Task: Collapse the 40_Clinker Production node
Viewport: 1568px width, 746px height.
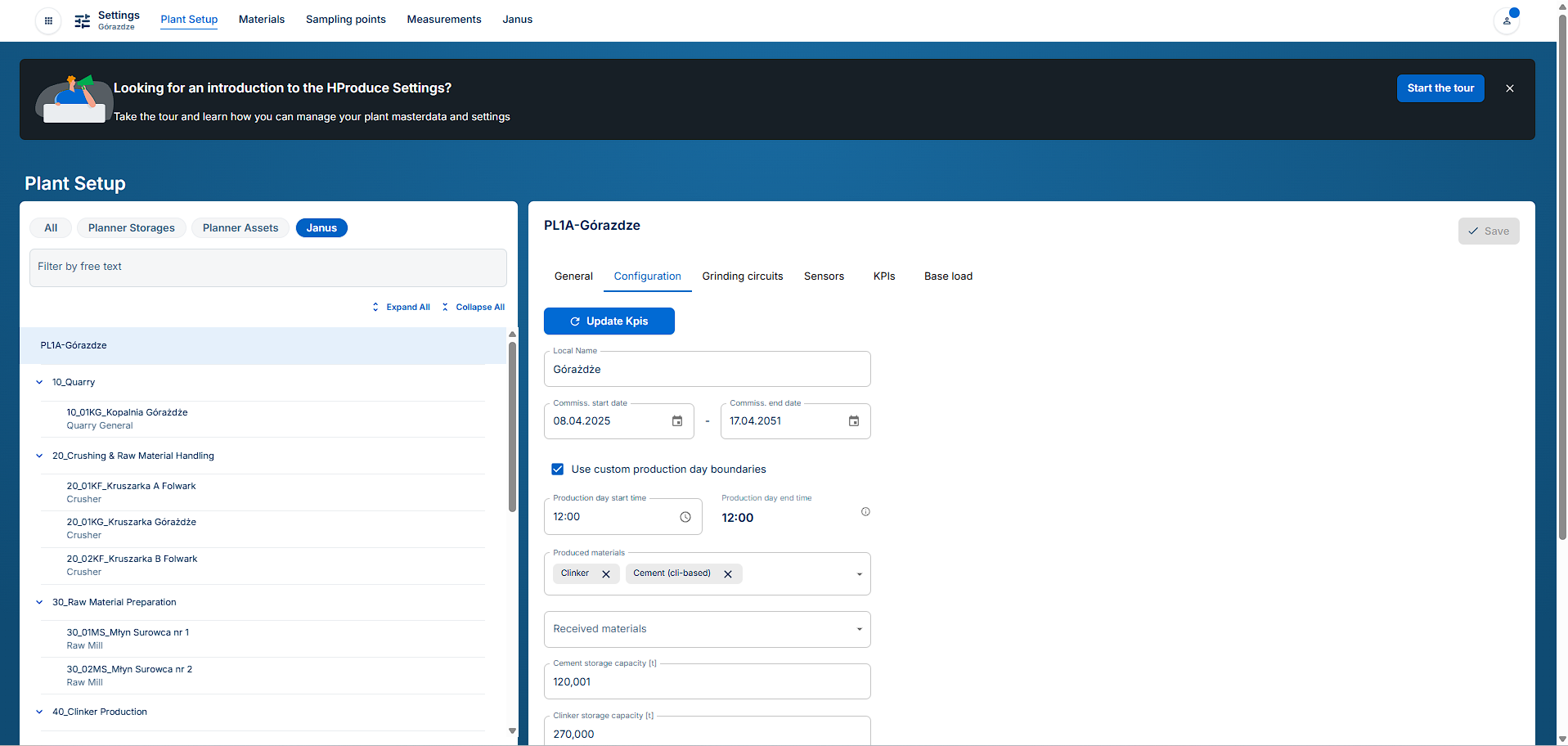Action: [39, 712]
